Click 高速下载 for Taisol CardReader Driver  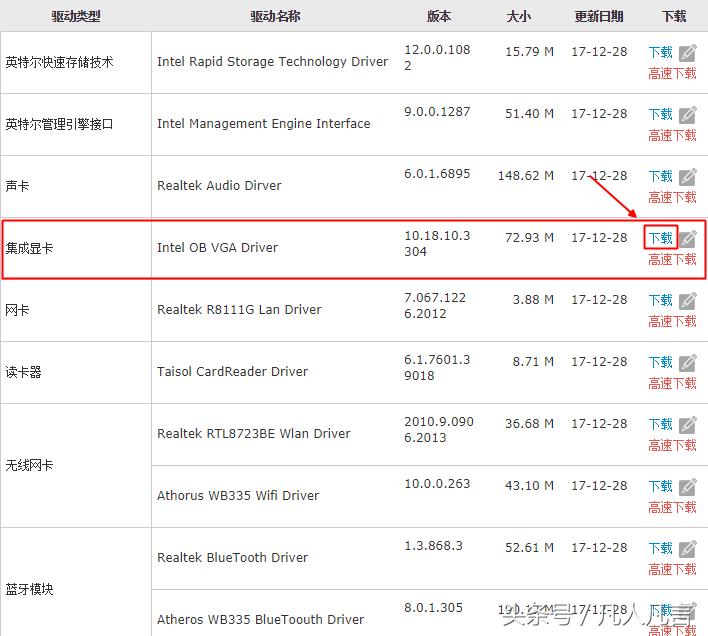click(x=672, y=383)
